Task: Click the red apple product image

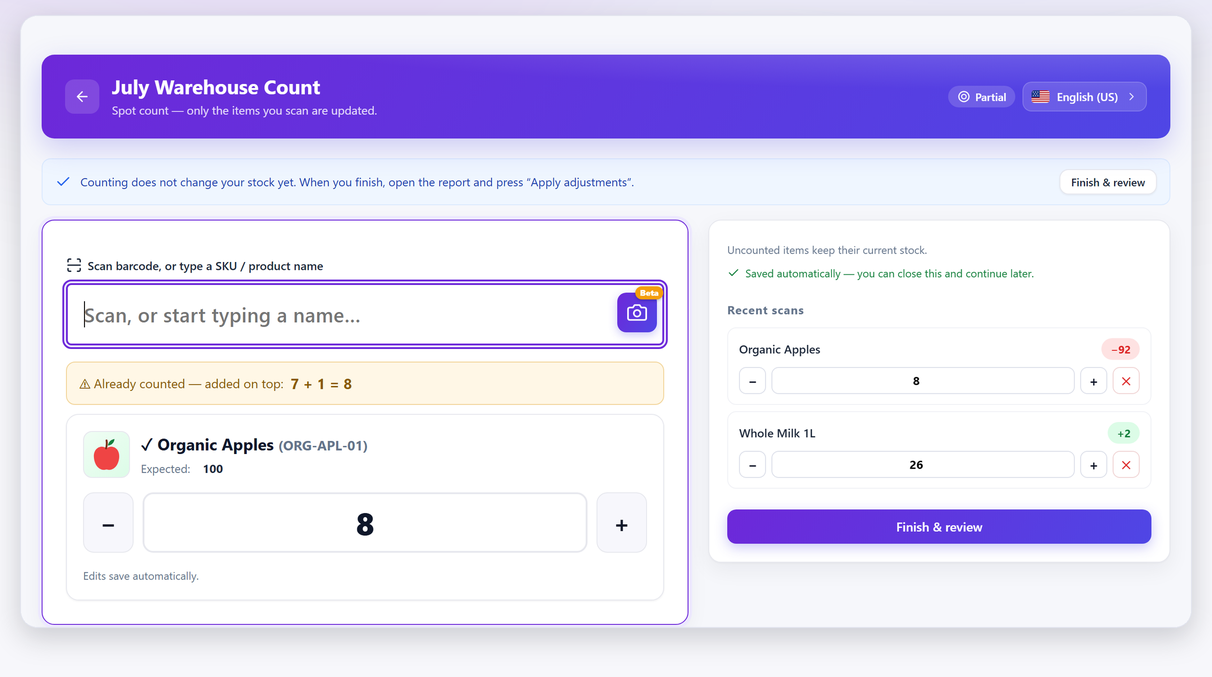Action: [x=106, y=455]
